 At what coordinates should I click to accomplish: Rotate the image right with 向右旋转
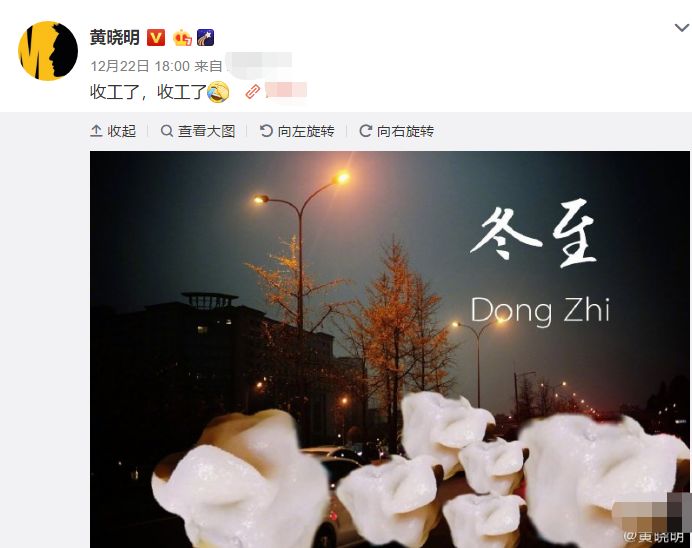click(396, 131)
